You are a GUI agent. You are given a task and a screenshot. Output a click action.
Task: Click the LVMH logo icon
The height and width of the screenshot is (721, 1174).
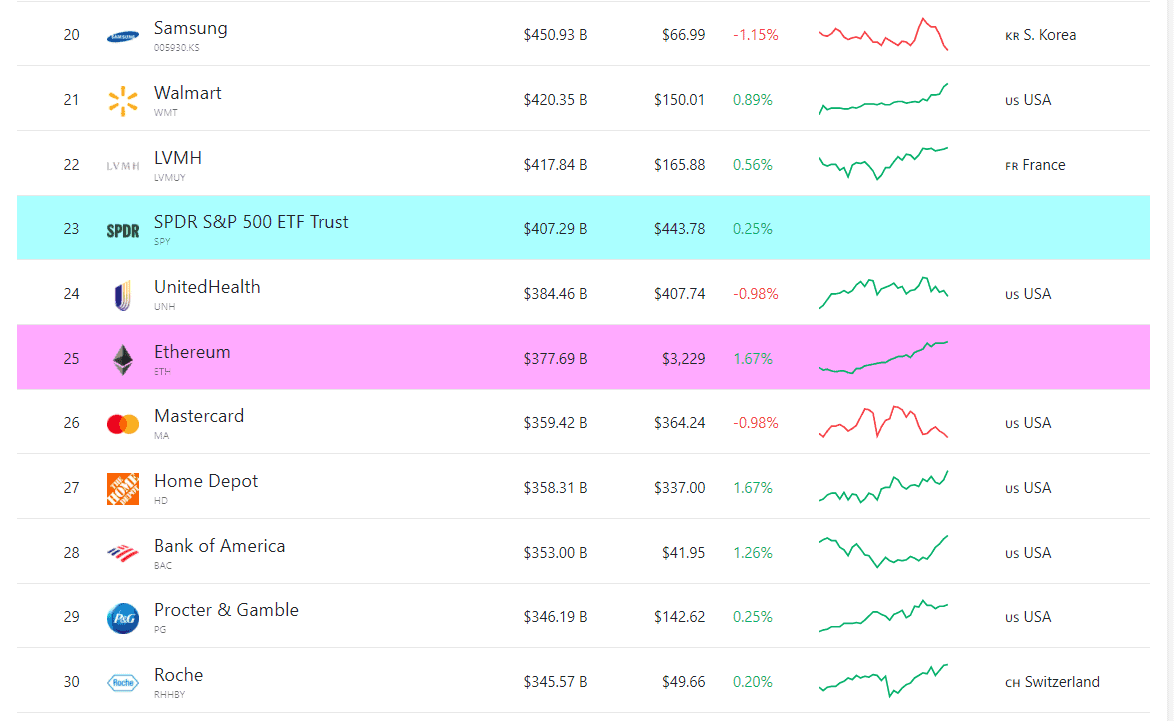pos(123,166)
